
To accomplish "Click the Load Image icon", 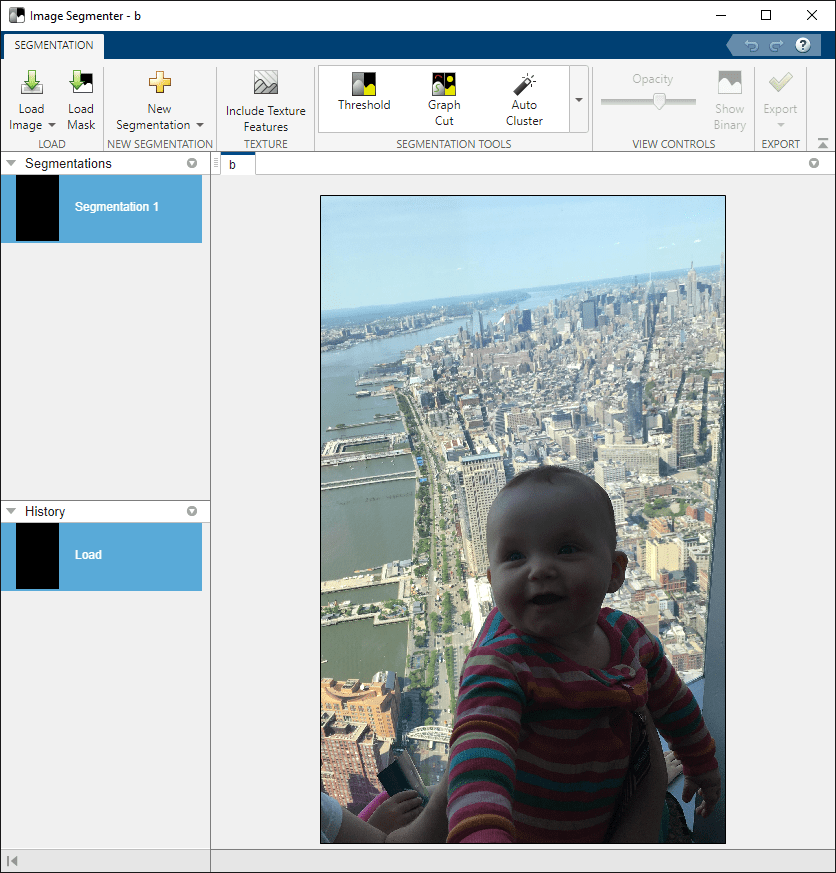I will click(32, 82).
